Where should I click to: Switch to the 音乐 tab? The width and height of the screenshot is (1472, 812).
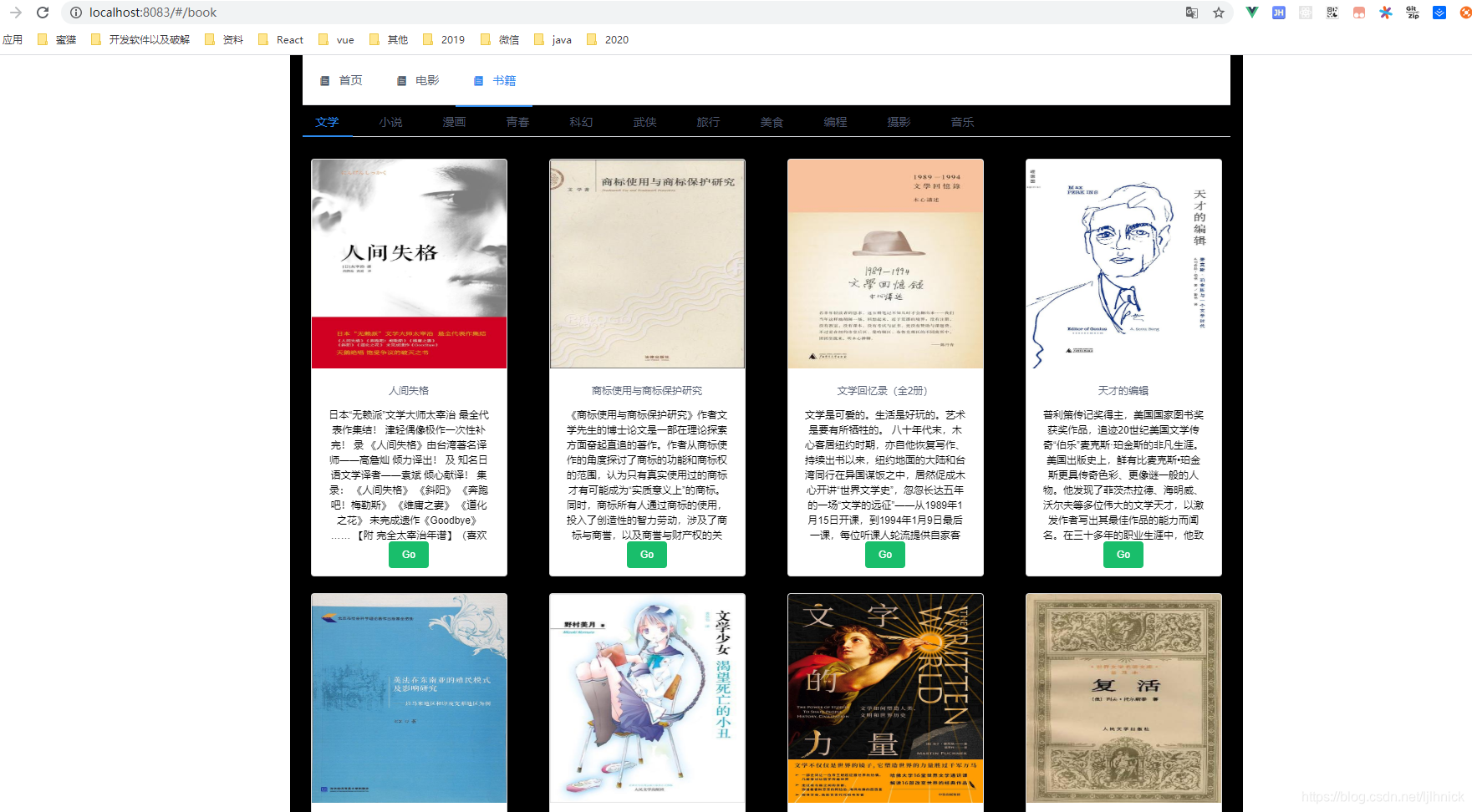coord(962,122)
